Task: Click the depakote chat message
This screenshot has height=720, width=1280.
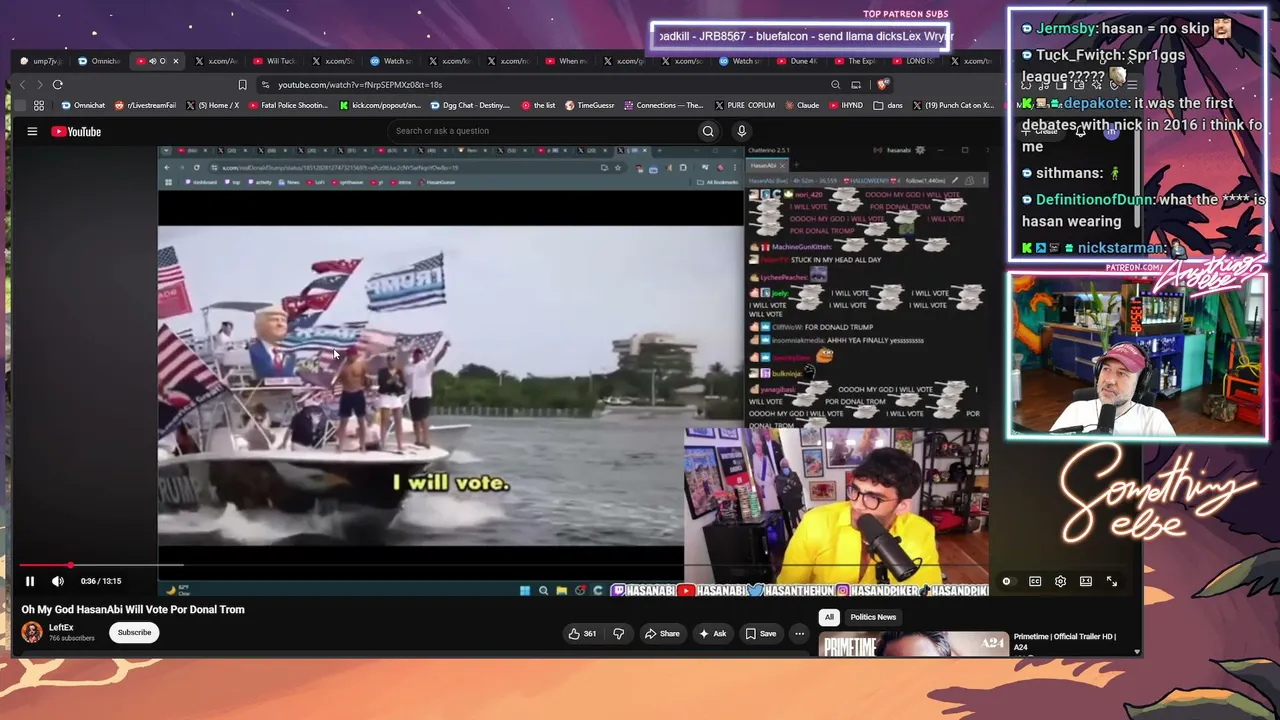Action: 1143,124
